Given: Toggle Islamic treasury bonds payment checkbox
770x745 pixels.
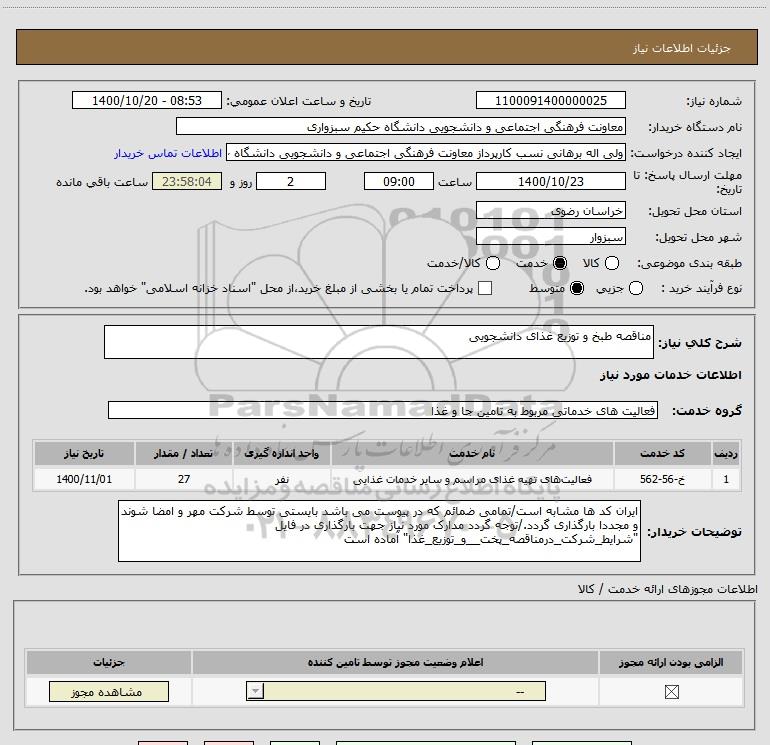Looking at the screenshot, I should pos(485,288).
